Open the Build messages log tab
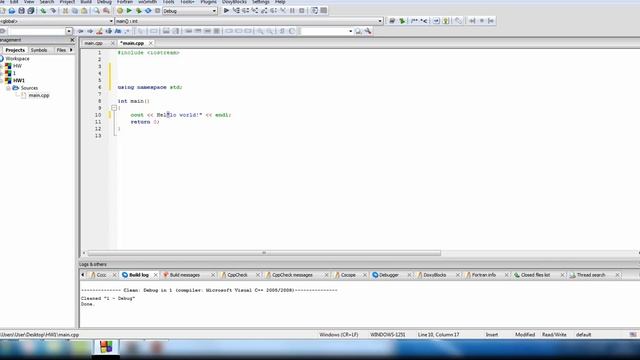This screenshot has width=640, height=360. pos(184,275)
